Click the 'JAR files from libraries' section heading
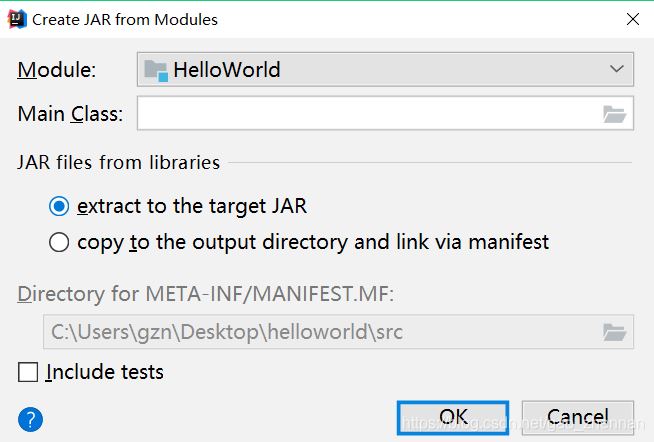 tap(118, 162)
